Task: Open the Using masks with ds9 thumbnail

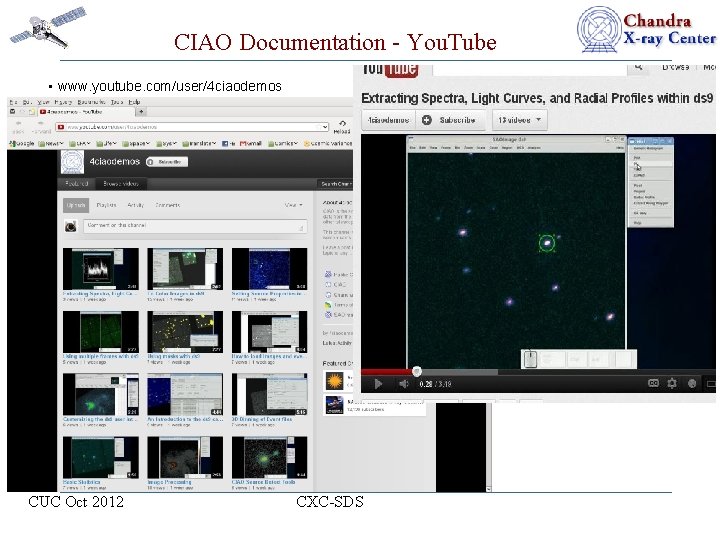Action: click(185, 332)
